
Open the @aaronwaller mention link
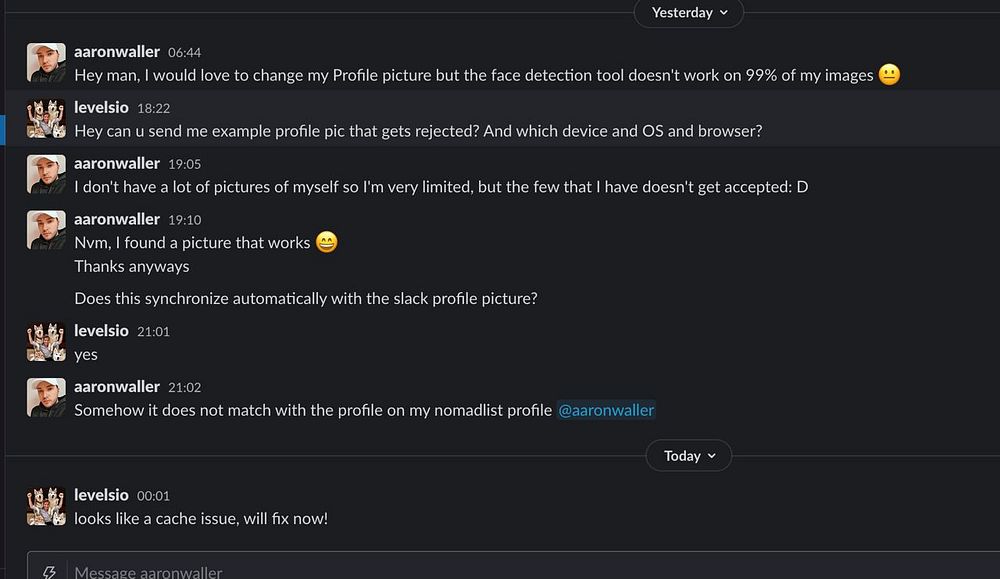(x=606, y=410)
